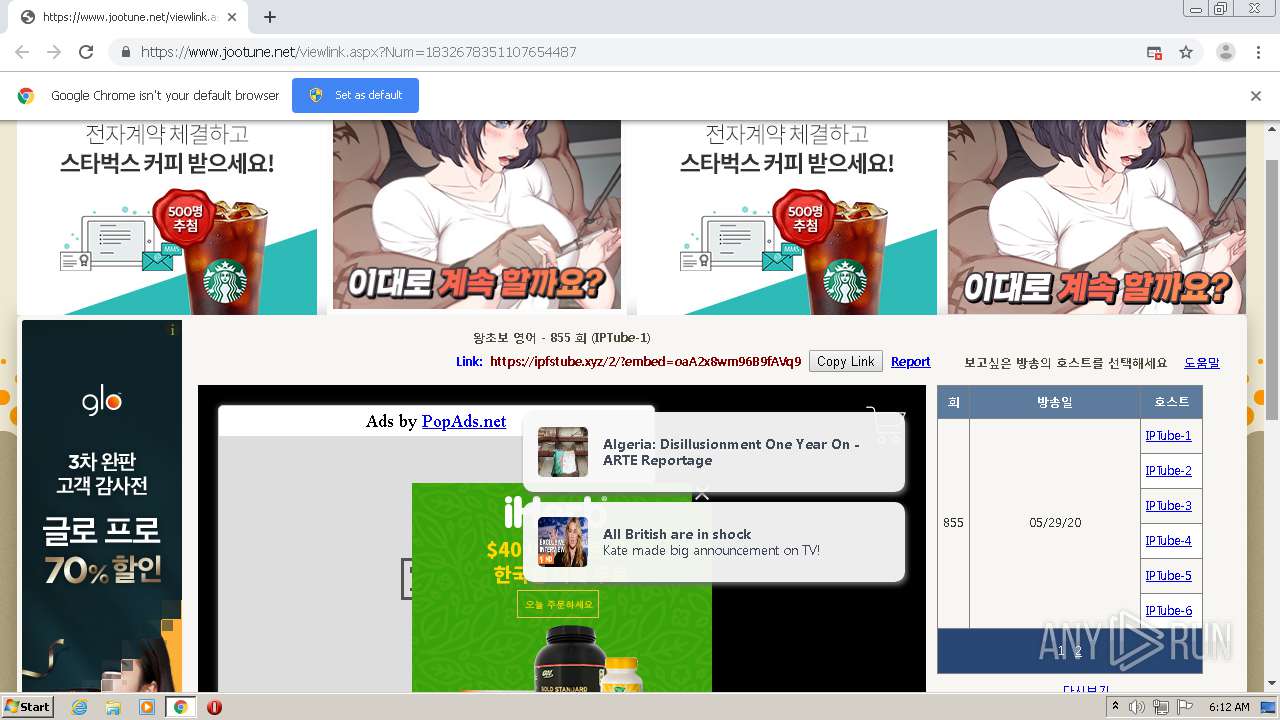Select the IPTube-3 host link
The width and height of the screenshot is (1280, 720).
[x=1168, y=506]
